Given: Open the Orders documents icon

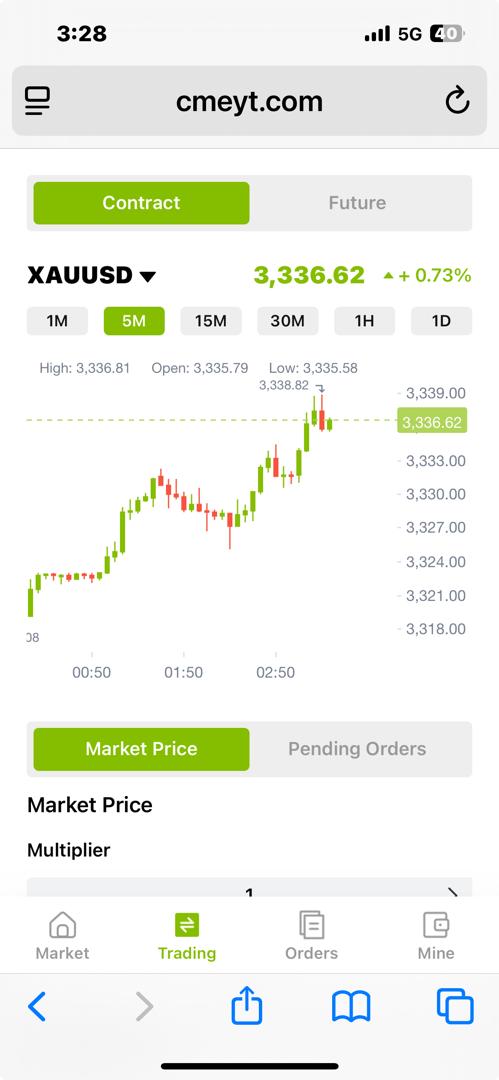Looking at the screenshot, I should (x=312, y=924).
